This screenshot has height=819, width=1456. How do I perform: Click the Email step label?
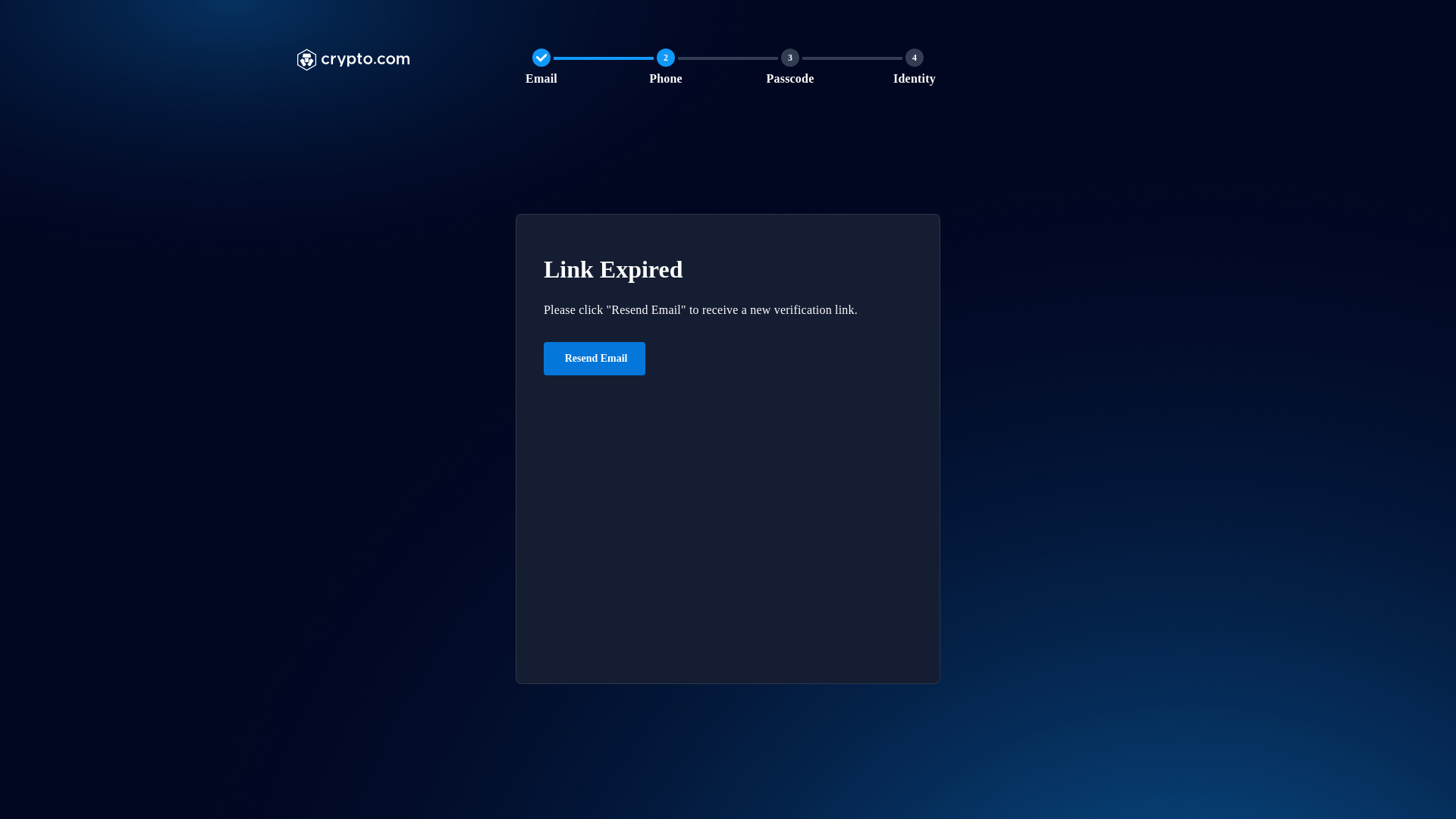tap(541, 79)
